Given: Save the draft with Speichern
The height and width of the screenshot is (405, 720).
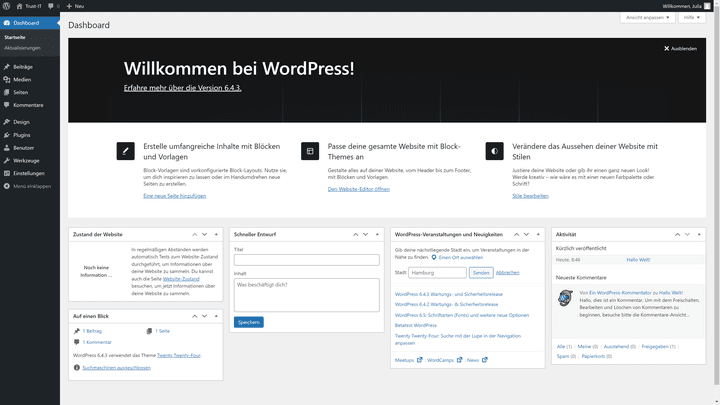Looking at the screenshot, I should [249, 322].
